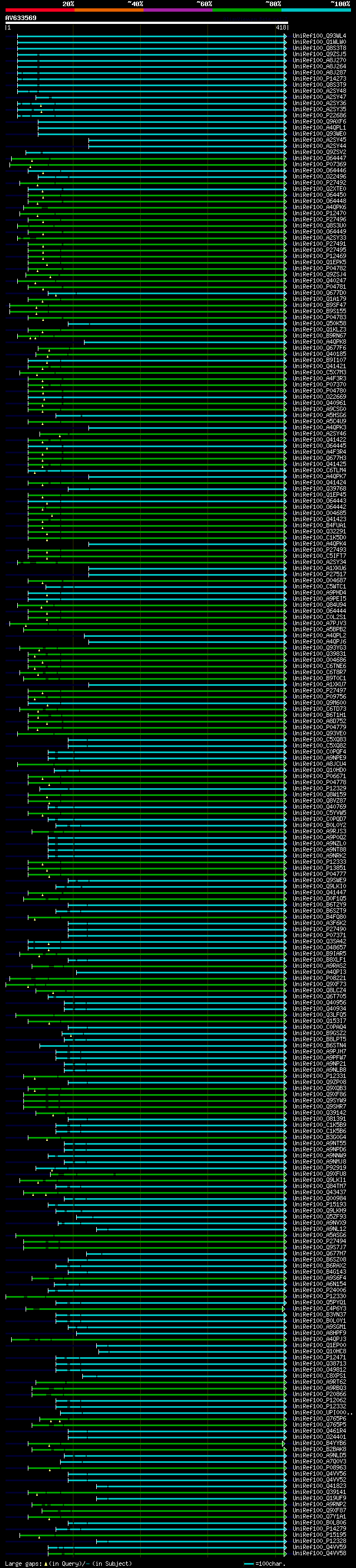
Task: Select the label UniRef100_C8XPS1
Action: click(319, 1376)
